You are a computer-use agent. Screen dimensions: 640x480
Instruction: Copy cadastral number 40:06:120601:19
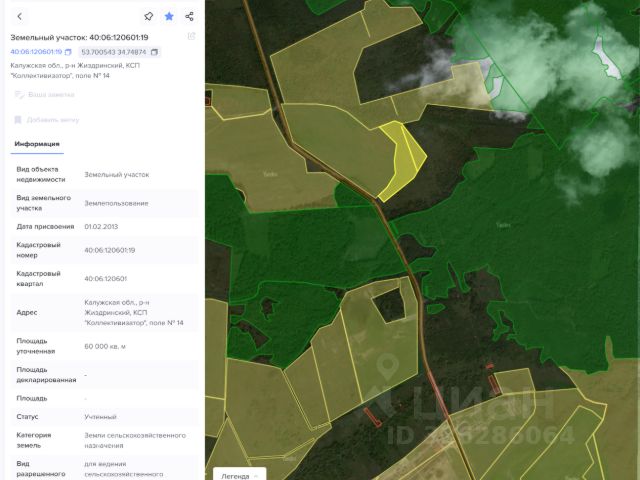68,52
